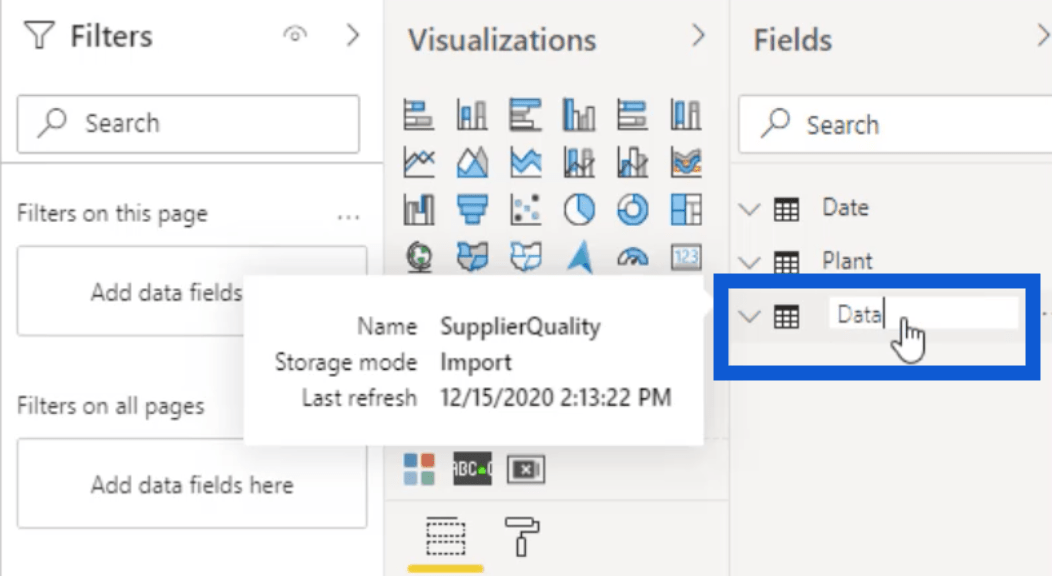Insert a treemap visual
This screenshot has height=576, width=1052.
686,210
